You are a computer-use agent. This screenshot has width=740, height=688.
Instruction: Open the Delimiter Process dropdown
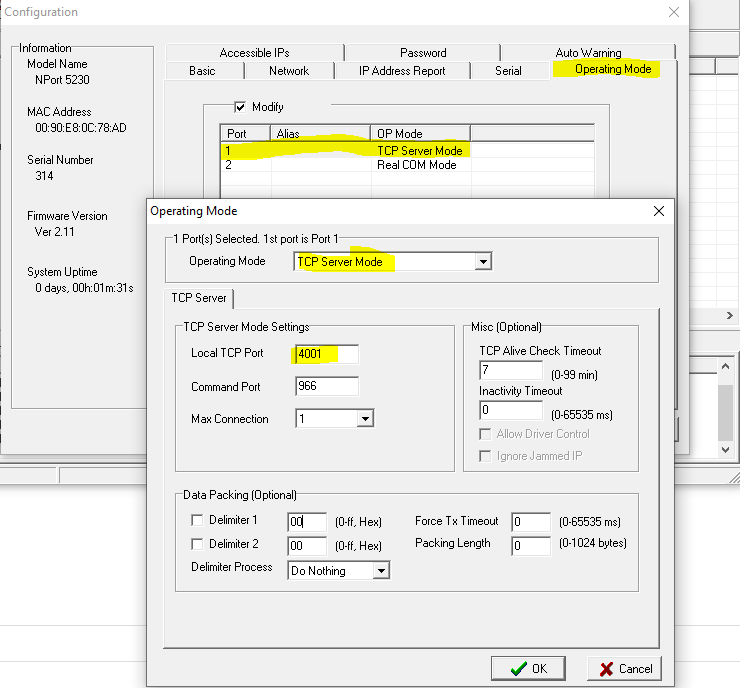point(380,571)
